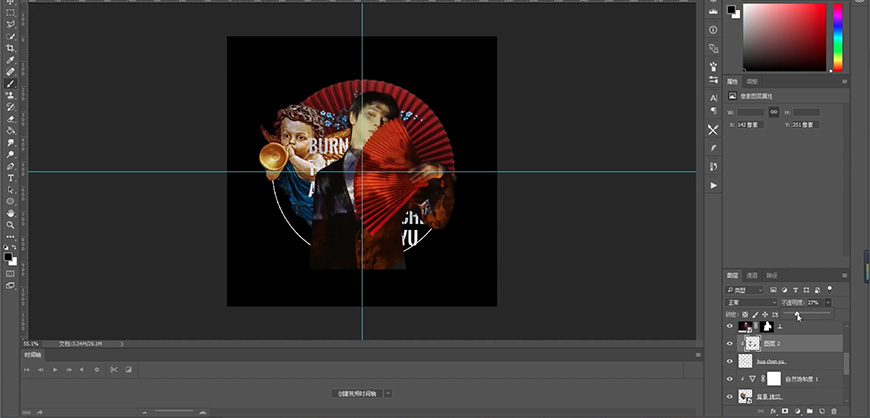Screen dimensions: 870x418
Task: Play the timeline
Action: point(55,370)
